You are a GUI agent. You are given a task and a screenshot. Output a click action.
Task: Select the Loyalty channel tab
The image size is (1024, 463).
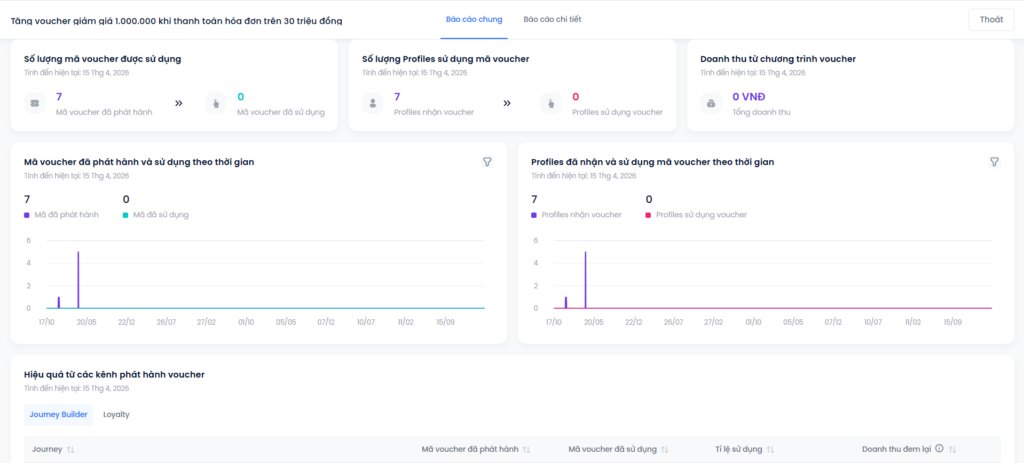click(116, 414)
